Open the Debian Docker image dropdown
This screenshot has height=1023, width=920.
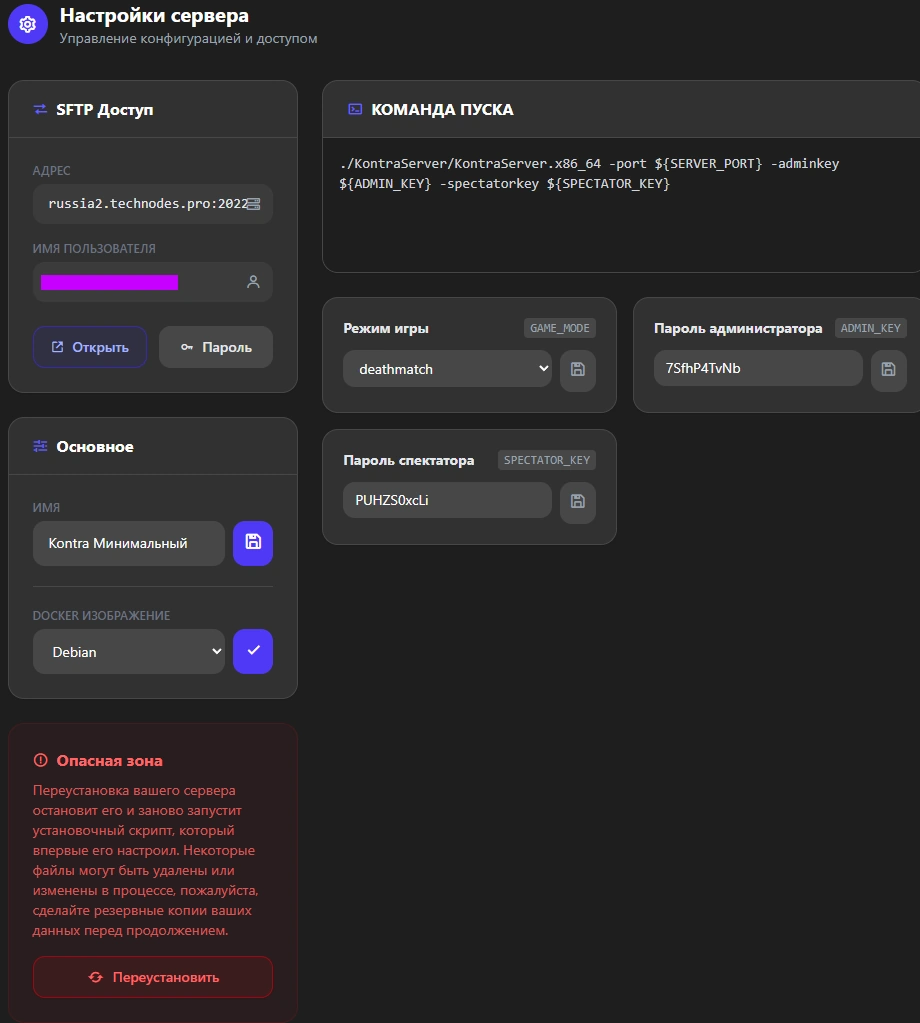[x=129, y=651]
